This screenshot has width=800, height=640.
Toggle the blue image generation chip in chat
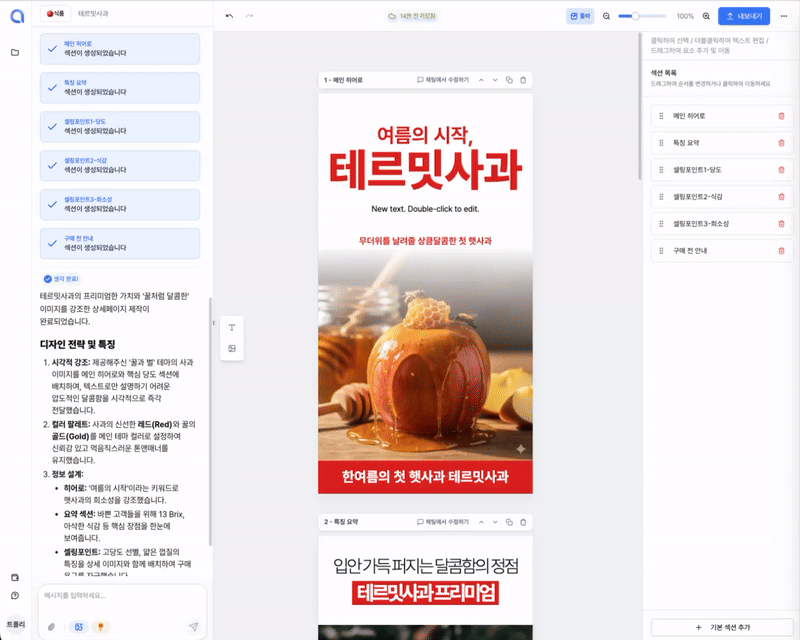click(77, 627)
